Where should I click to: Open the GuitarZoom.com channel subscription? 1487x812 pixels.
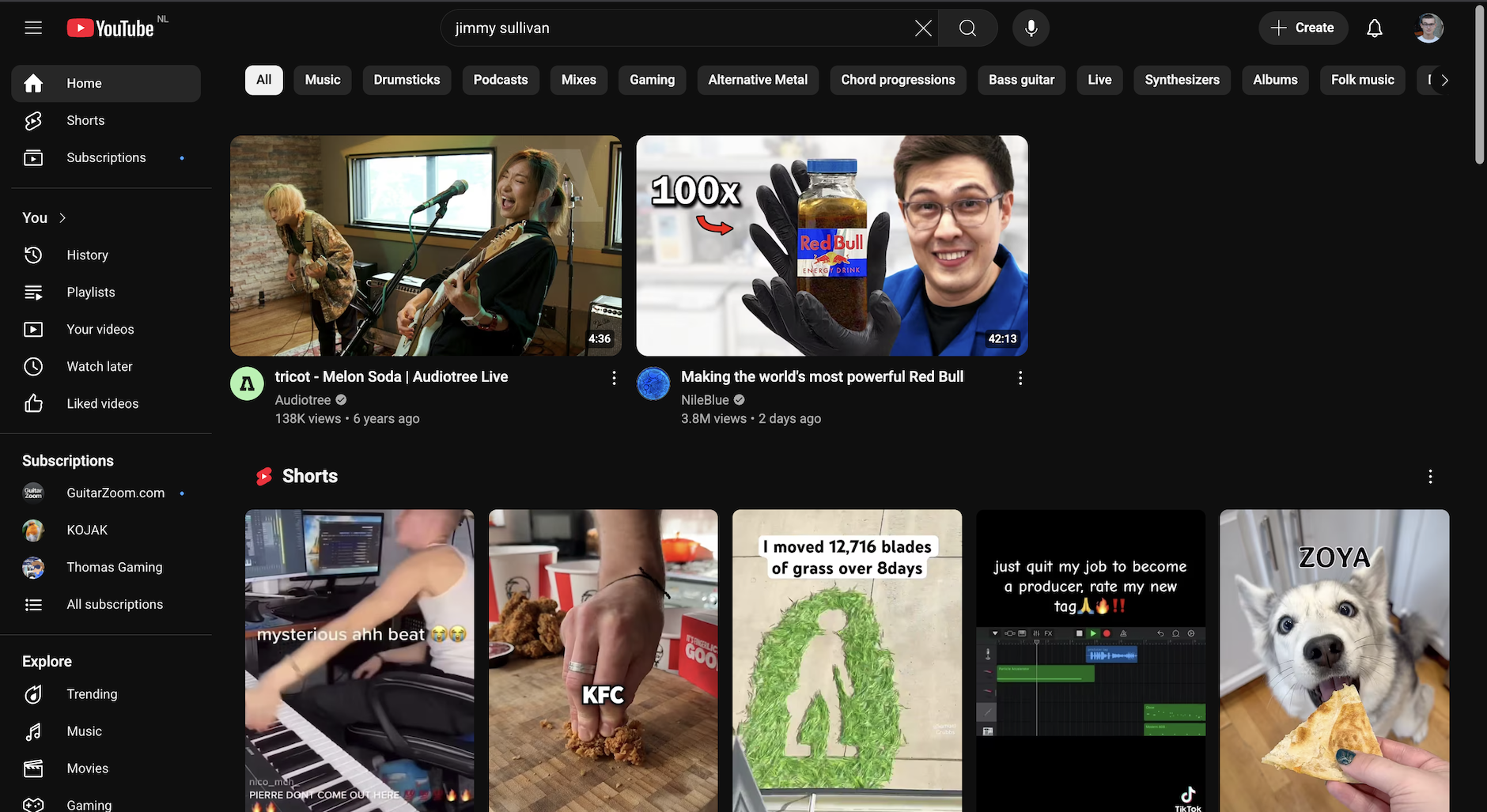coord(106,493)
